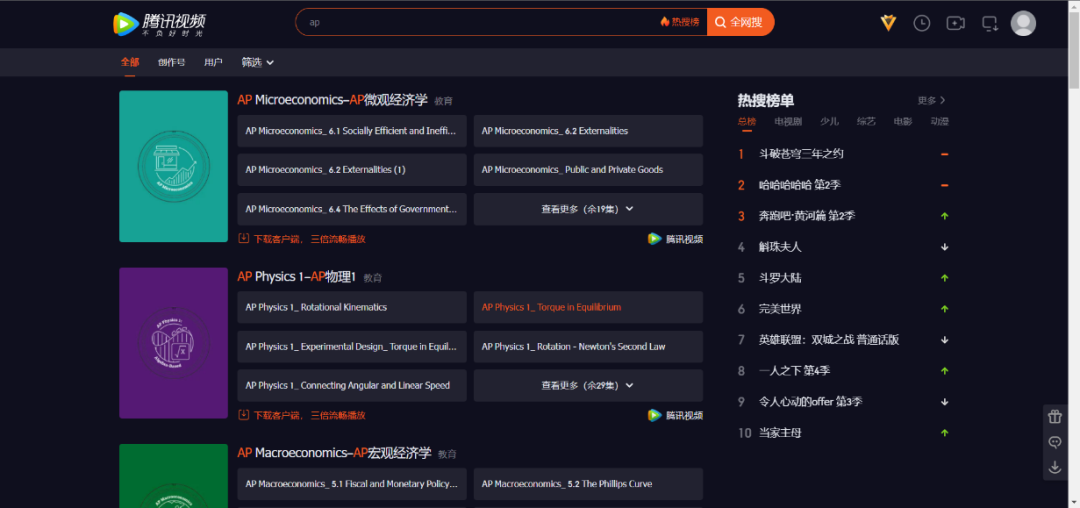
Task: Open AP Microeconomics teal cover thumbnail
Action: click(174, 166)
